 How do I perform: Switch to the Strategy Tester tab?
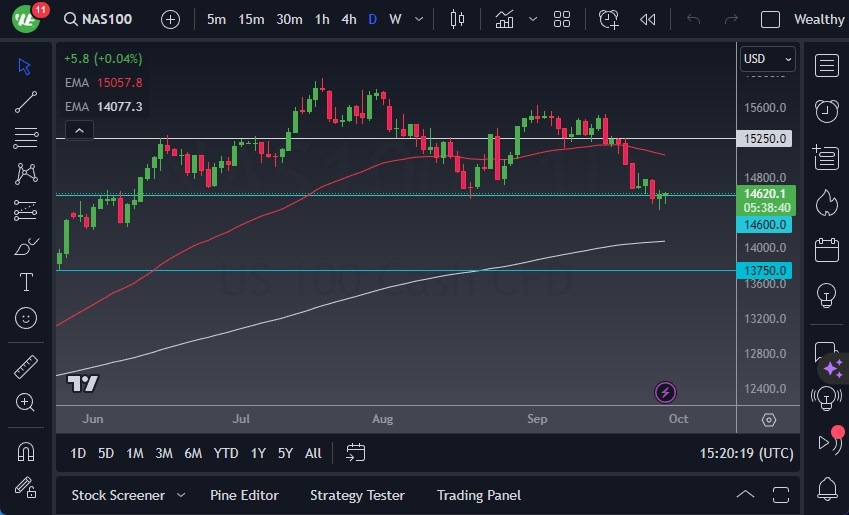[357, 495]
